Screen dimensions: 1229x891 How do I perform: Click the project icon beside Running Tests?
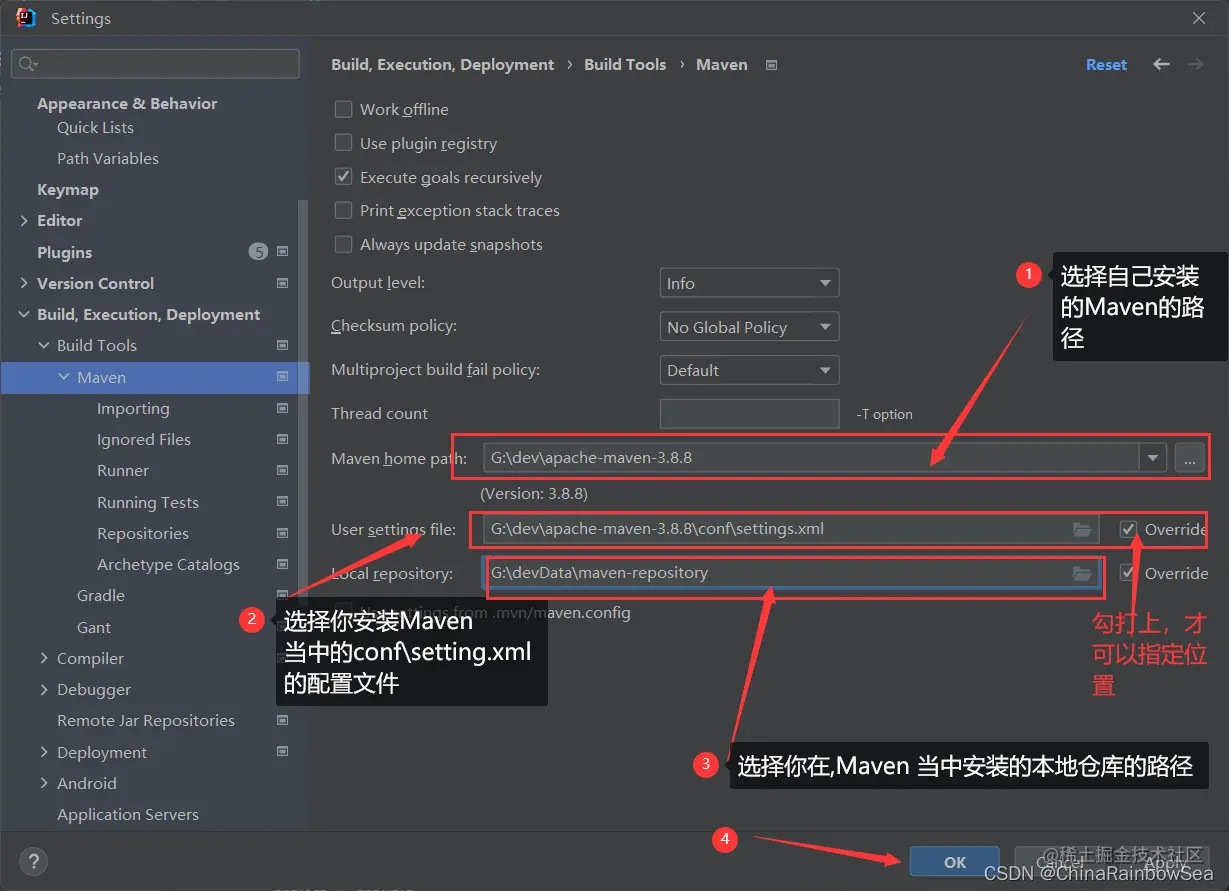click(282, 502)
